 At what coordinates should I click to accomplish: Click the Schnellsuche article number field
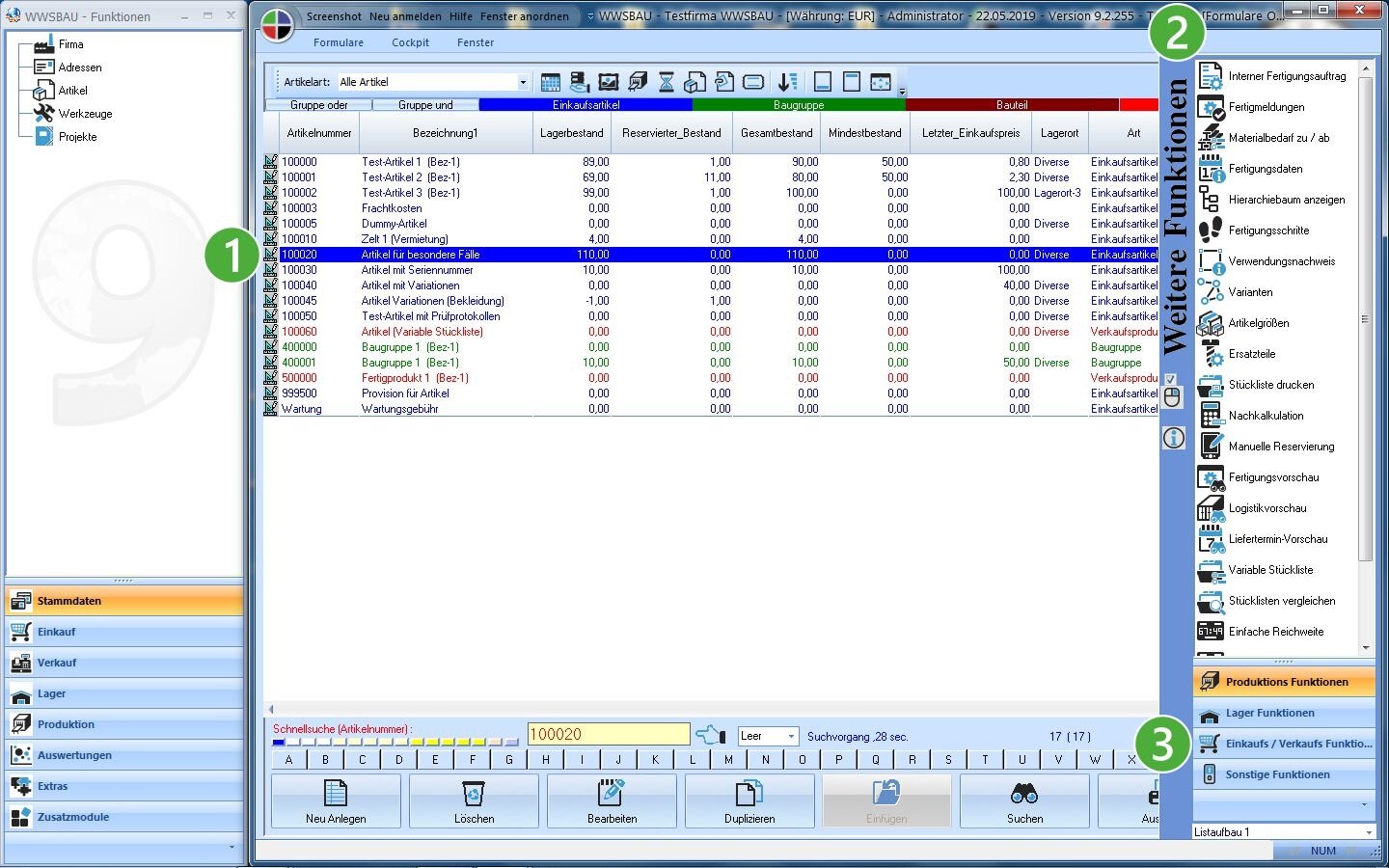[x=609, y=734]
